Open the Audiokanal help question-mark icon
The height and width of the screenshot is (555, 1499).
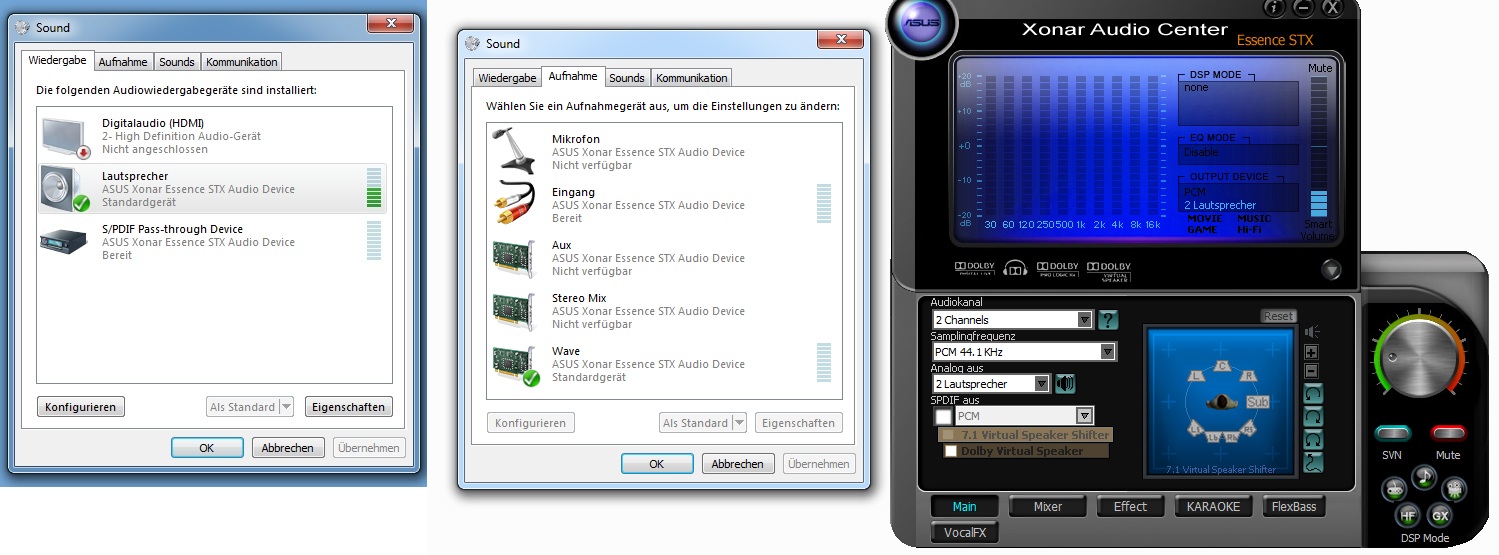pos(1108,320)
